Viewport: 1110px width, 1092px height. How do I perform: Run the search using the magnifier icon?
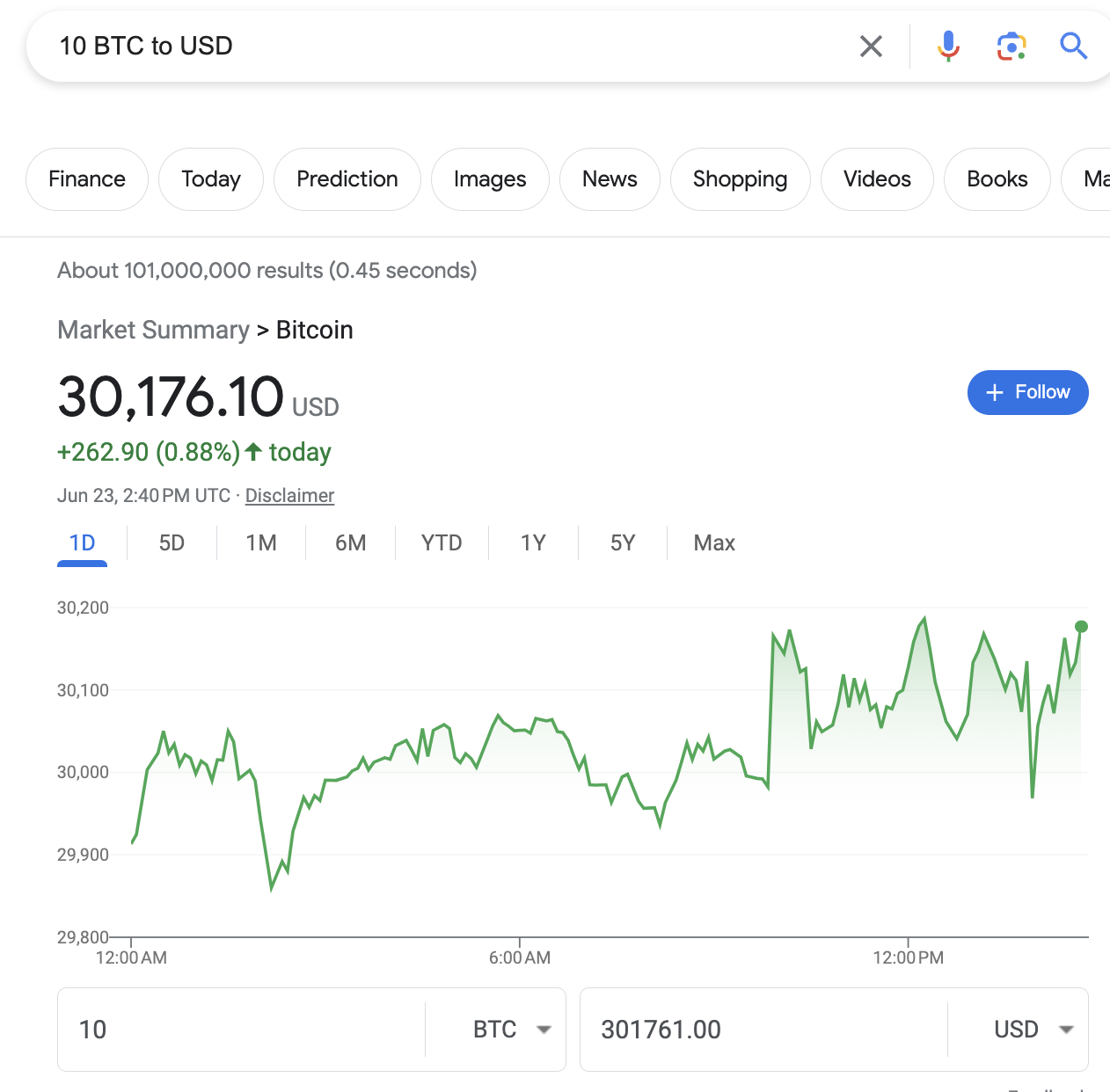pyautogui.click(x=1073, y=46)
